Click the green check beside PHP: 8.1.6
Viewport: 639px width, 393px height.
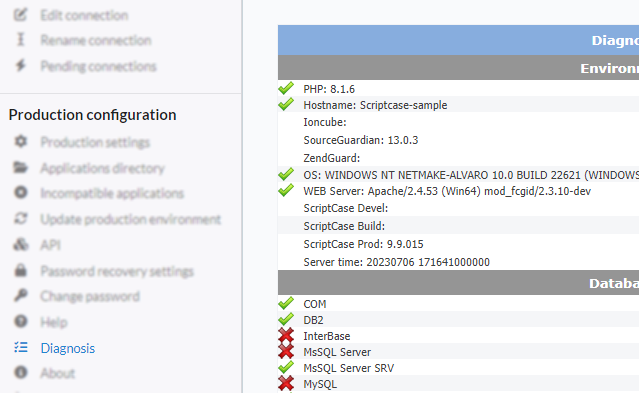286,88
